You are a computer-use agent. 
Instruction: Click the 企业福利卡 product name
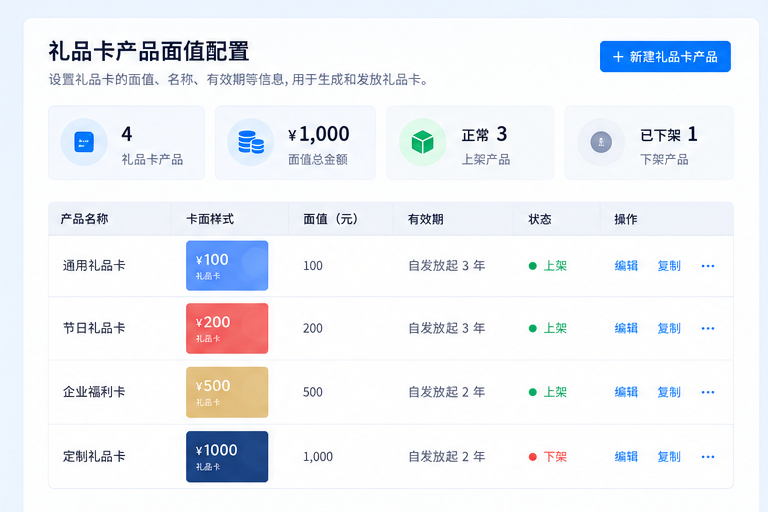pos(94,392)
